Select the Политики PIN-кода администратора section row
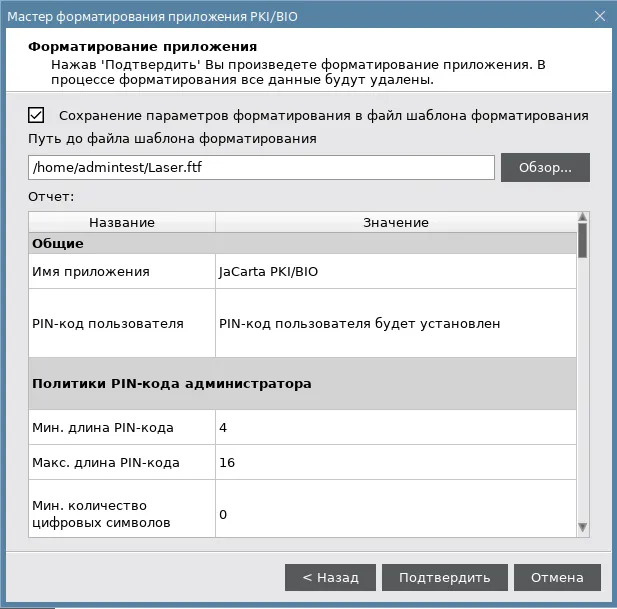The image size is (617, 609). (x=302, y=383)
